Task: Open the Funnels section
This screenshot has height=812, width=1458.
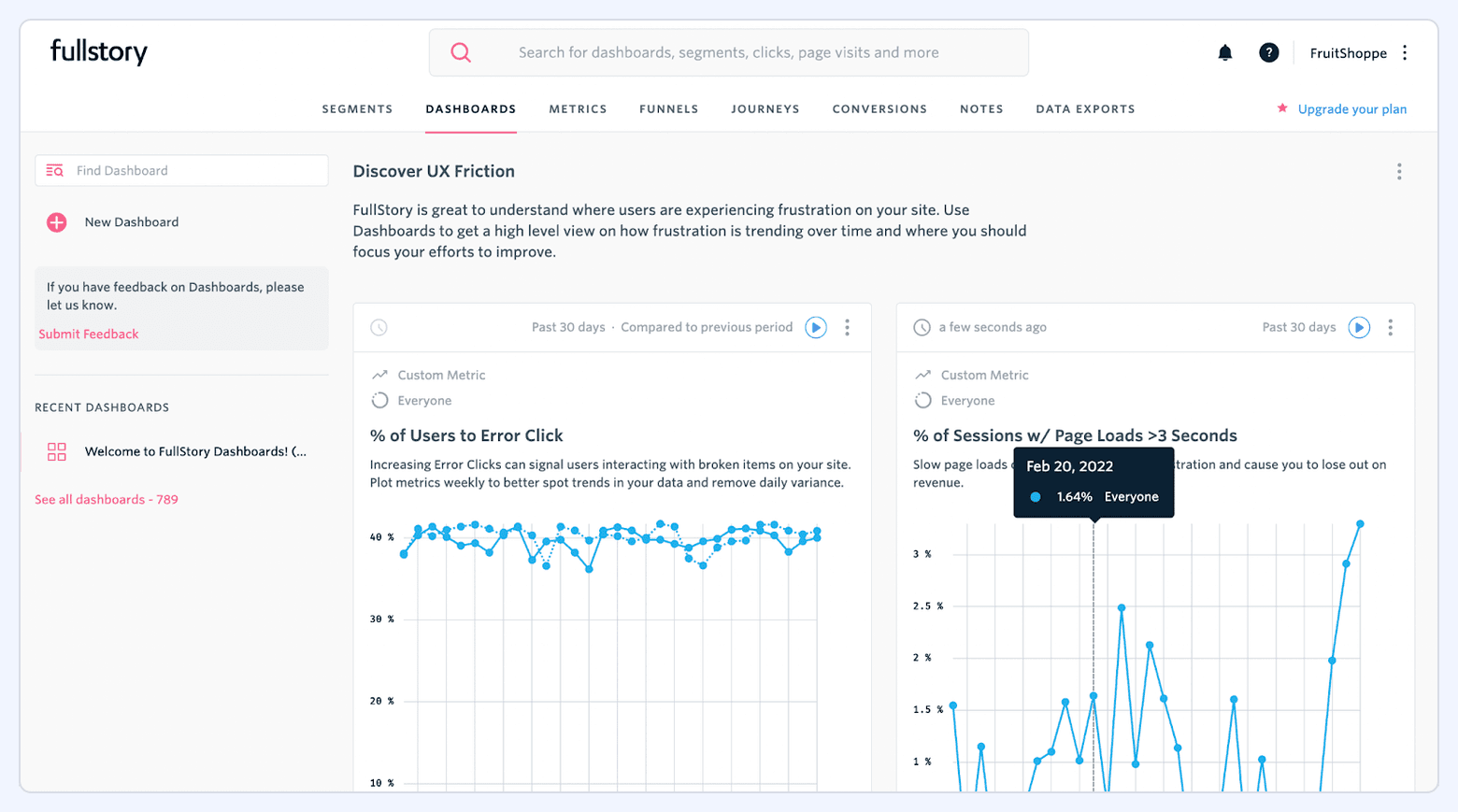Action: click(668, 108)
